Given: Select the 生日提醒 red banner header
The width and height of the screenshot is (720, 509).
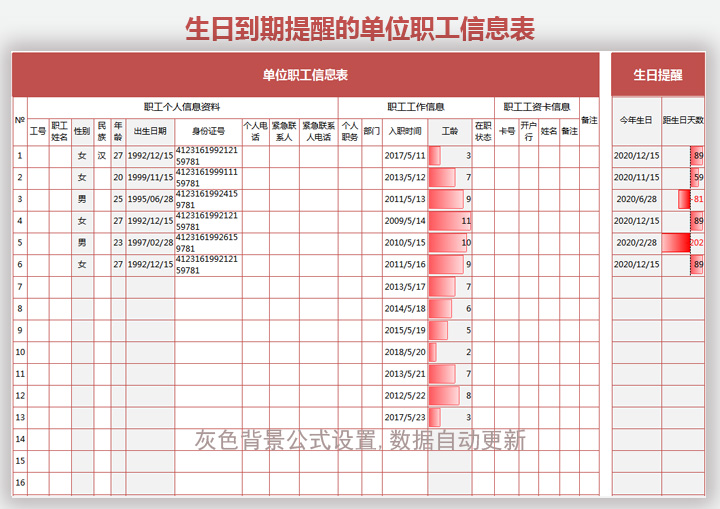Looking at the screenshot, I should tap(658, 74).
